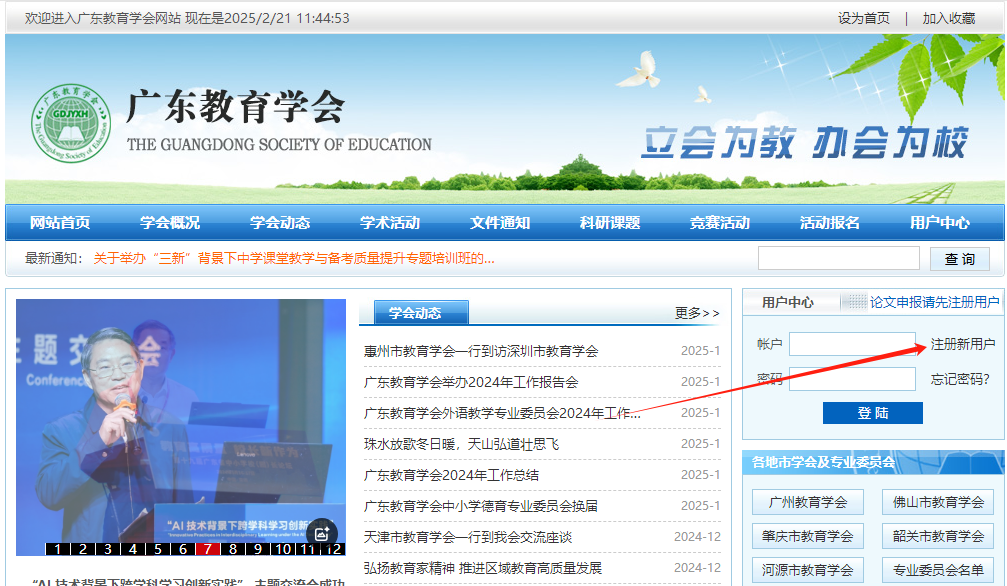The image size is (1007, 586).
Task: Select the highlighted slide 7 indicator
Action: click(208, 549)
